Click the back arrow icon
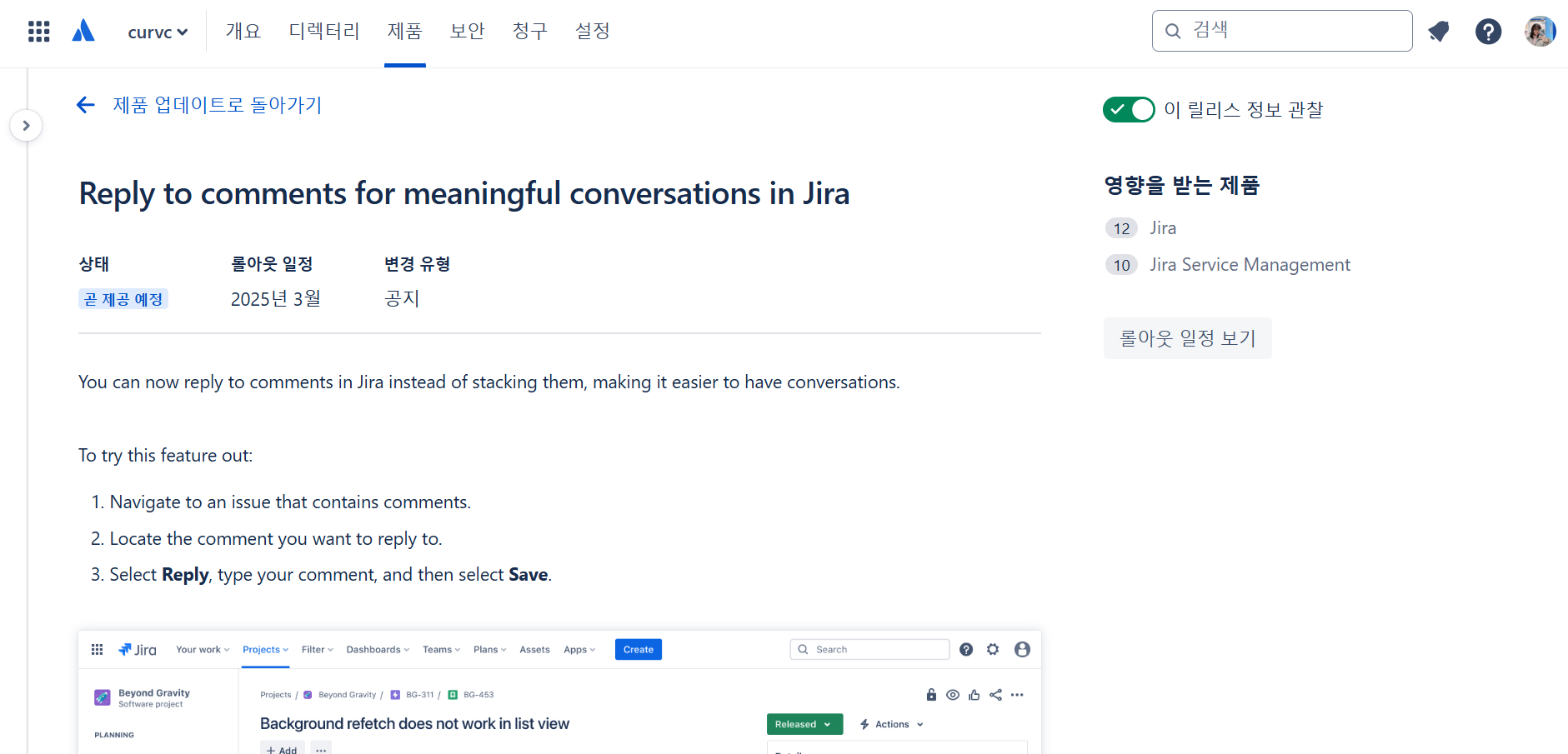1568x754 pixels. coord(86,105)
